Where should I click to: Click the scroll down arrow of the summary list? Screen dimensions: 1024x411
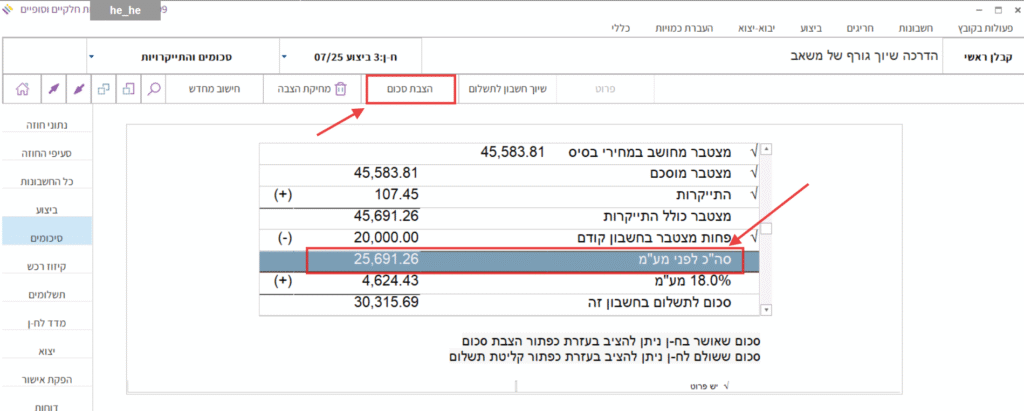click(767, 309)
